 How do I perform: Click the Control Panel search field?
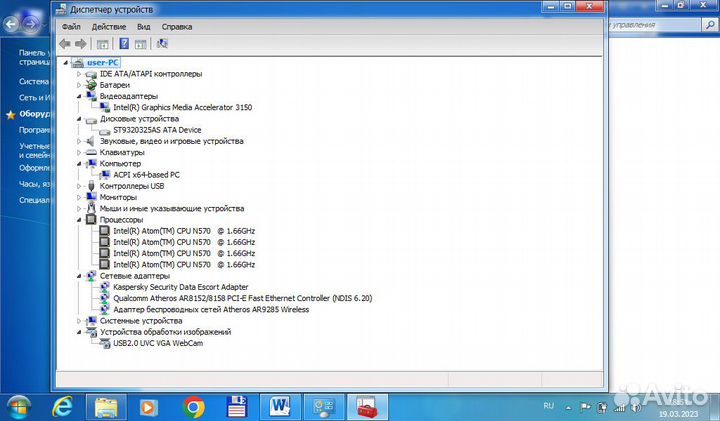tap(655, 25)
